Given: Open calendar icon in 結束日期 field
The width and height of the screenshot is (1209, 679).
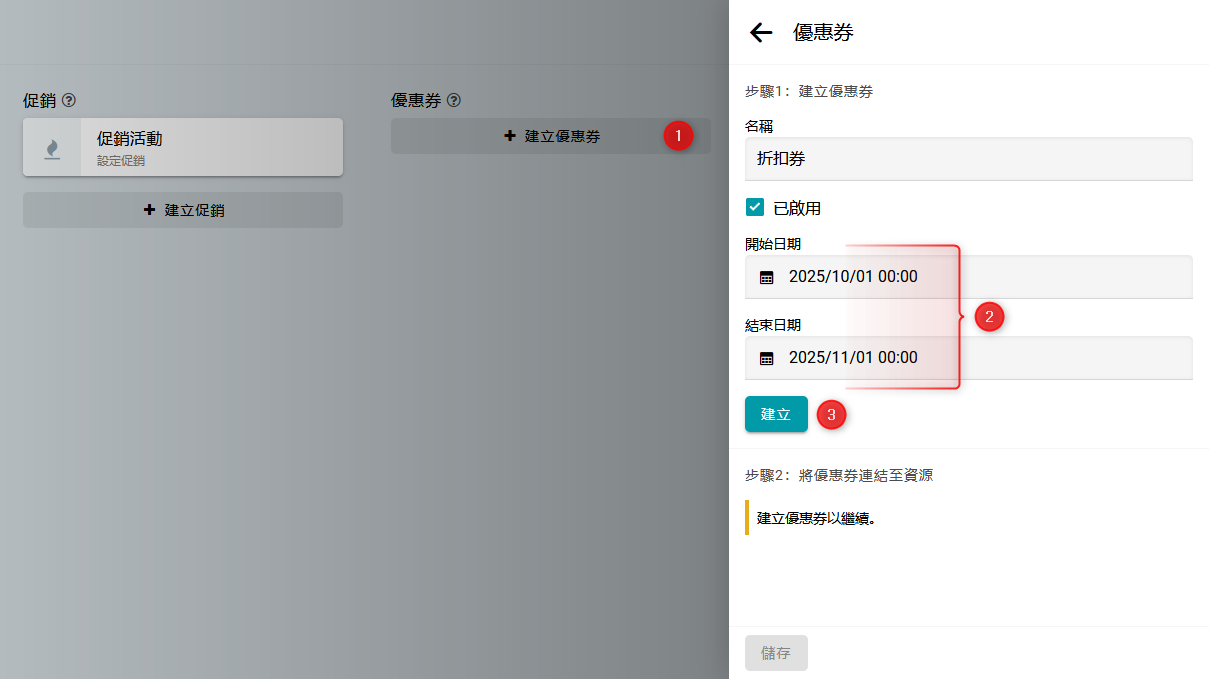Looking at the screenshot, I should click(x=767, y=359).
